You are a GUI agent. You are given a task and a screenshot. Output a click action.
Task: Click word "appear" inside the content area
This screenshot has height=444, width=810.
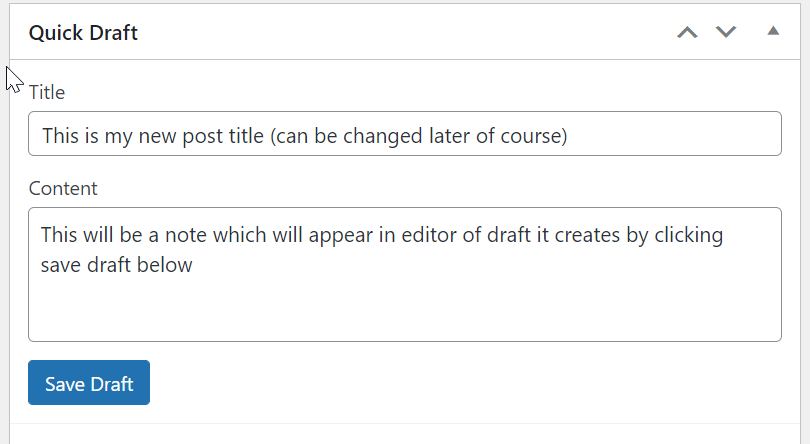click(341, 235)
